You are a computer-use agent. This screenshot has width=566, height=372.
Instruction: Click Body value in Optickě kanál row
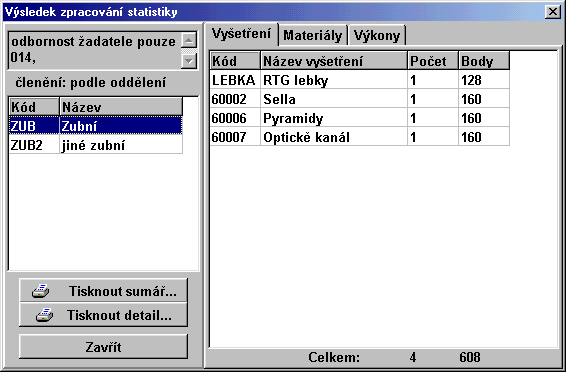click(x=484, y=137)
